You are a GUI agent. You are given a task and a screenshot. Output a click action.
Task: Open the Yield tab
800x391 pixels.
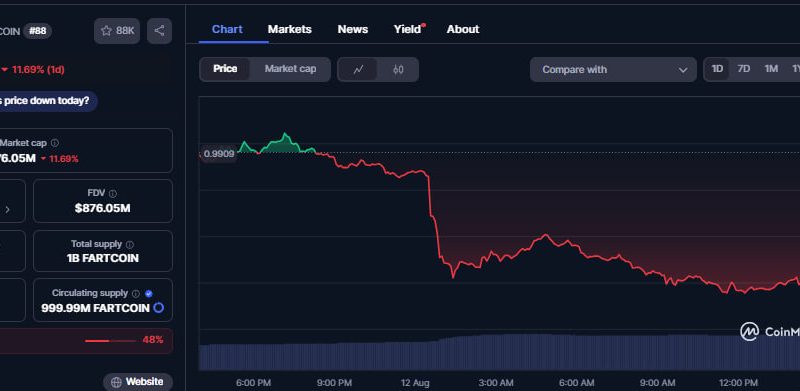pyautogui.click(x=409, y=30)
